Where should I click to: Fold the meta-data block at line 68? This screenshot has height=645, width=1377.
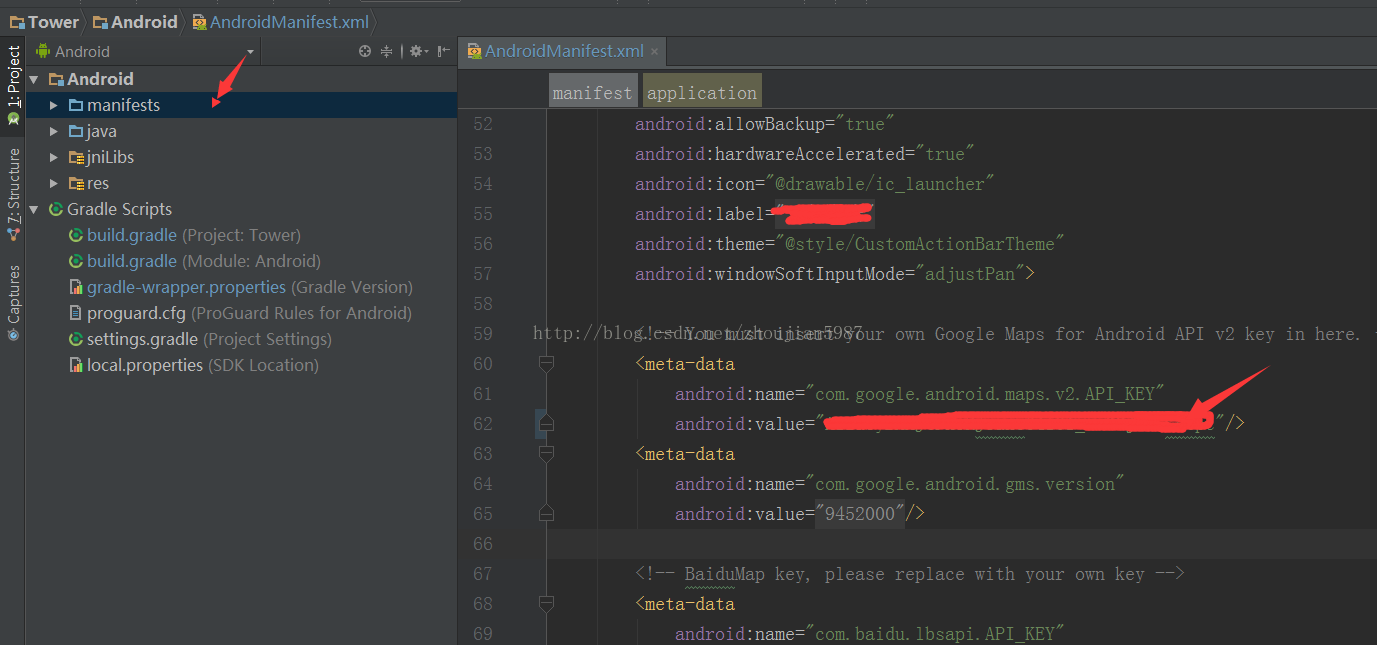pos(546,604)
